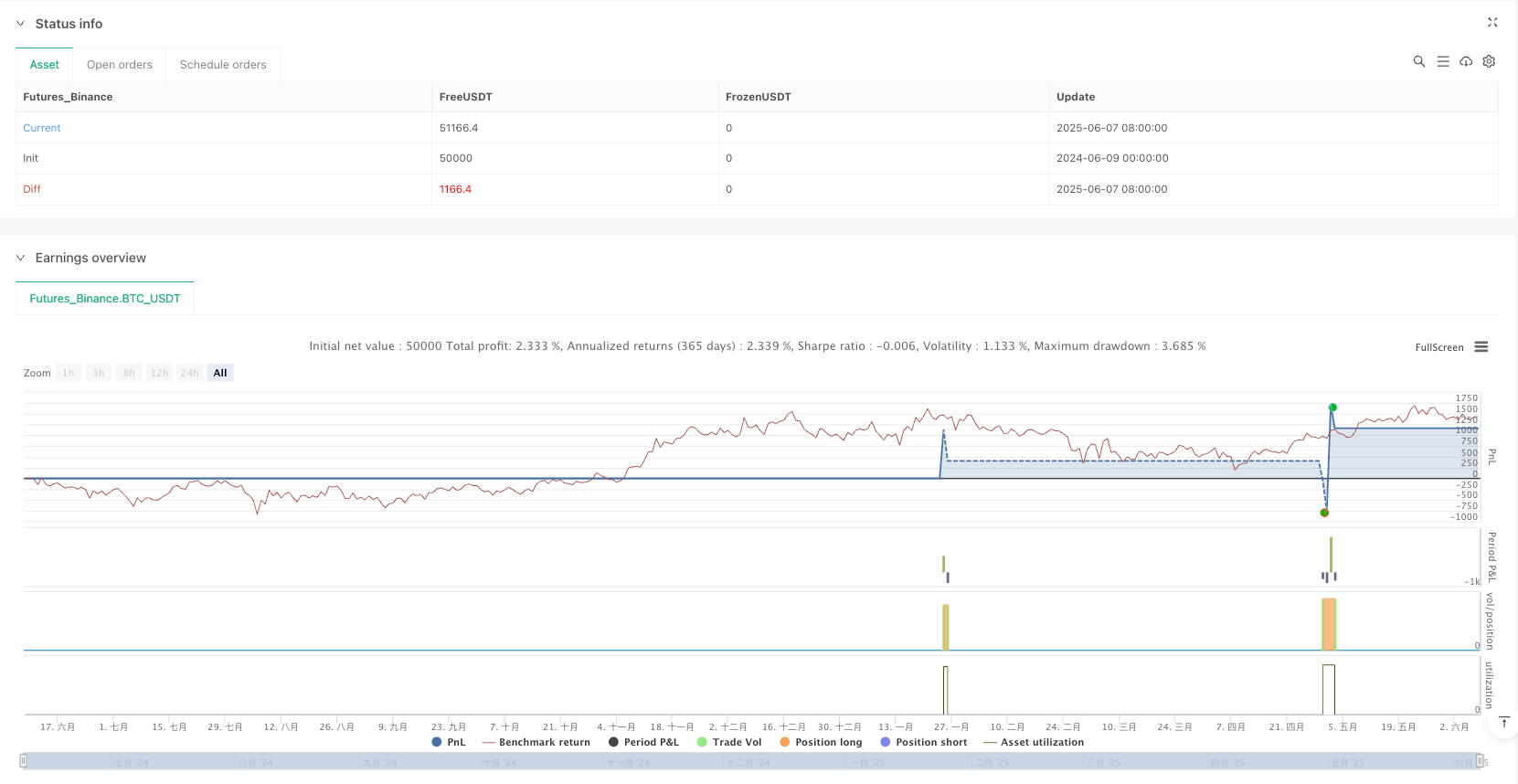Switch to the Open orders tab
This screenshot has width=1518, height=784.
point(120,65)
